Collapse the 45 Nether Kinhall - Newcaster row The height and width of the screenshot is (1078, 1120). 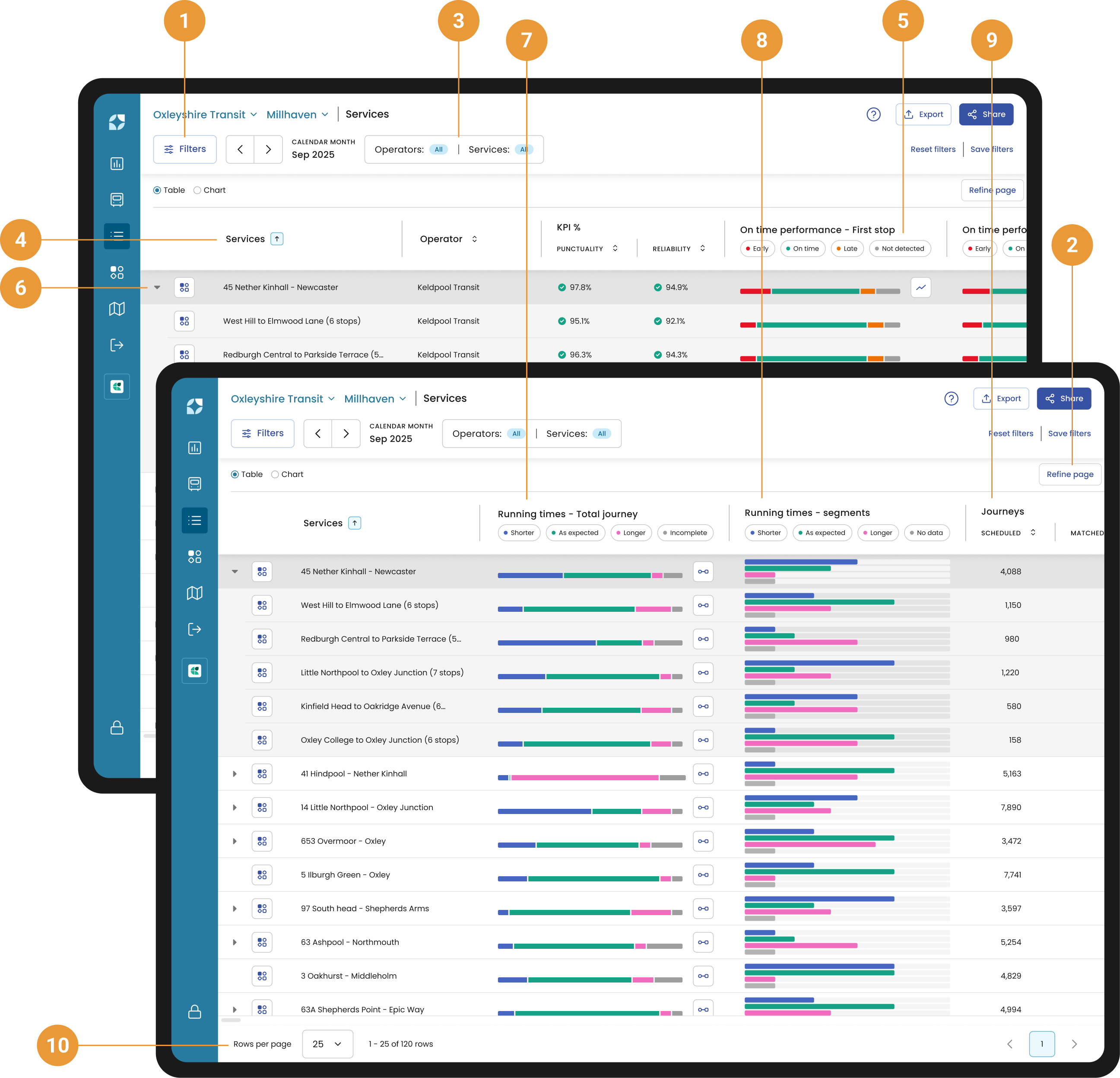click(x=234, y=572)
